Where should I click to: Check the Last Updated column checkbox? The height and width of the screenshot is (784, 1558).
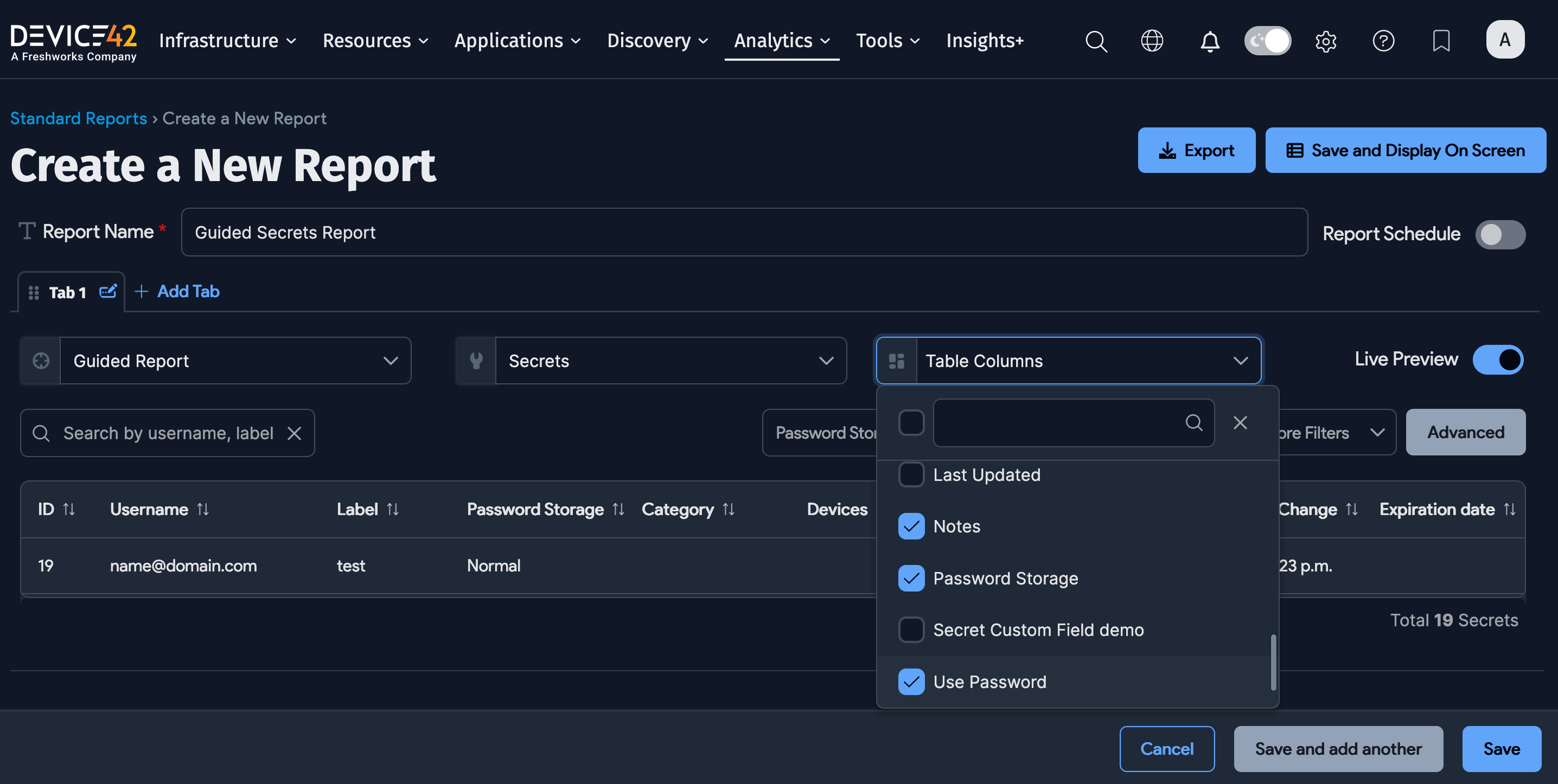[911, 474]
